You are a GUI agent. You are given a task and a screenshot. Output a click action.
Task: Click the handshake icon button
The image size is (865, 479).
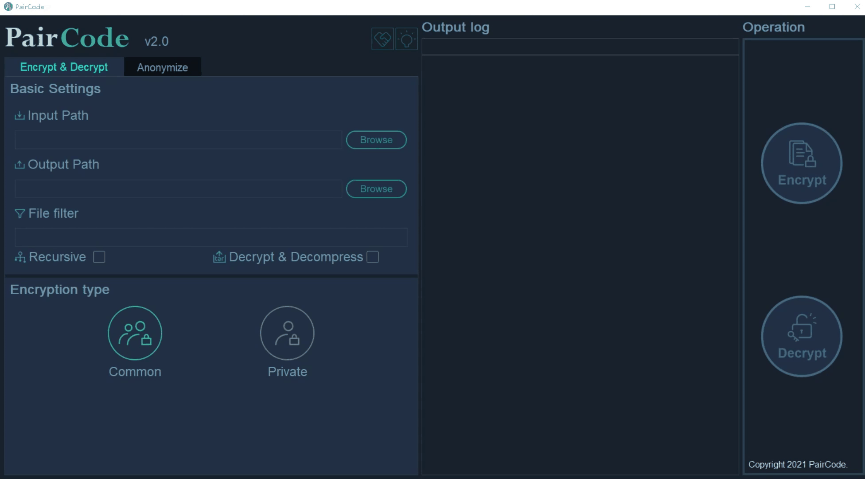[382, 39]
